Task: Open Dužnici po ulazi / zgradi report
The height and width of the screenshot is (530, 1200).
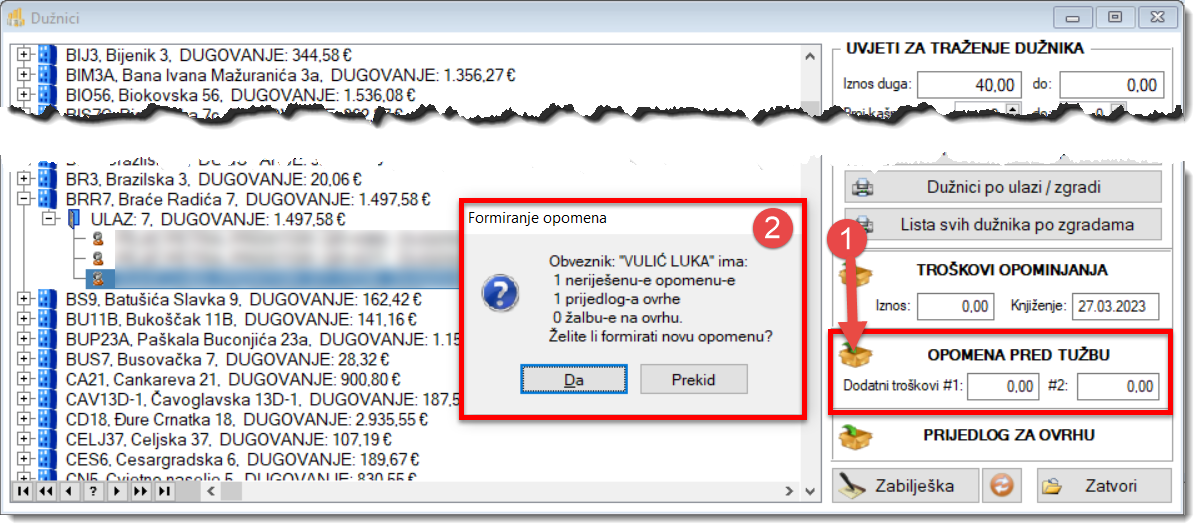Action: click(1003, 187)
